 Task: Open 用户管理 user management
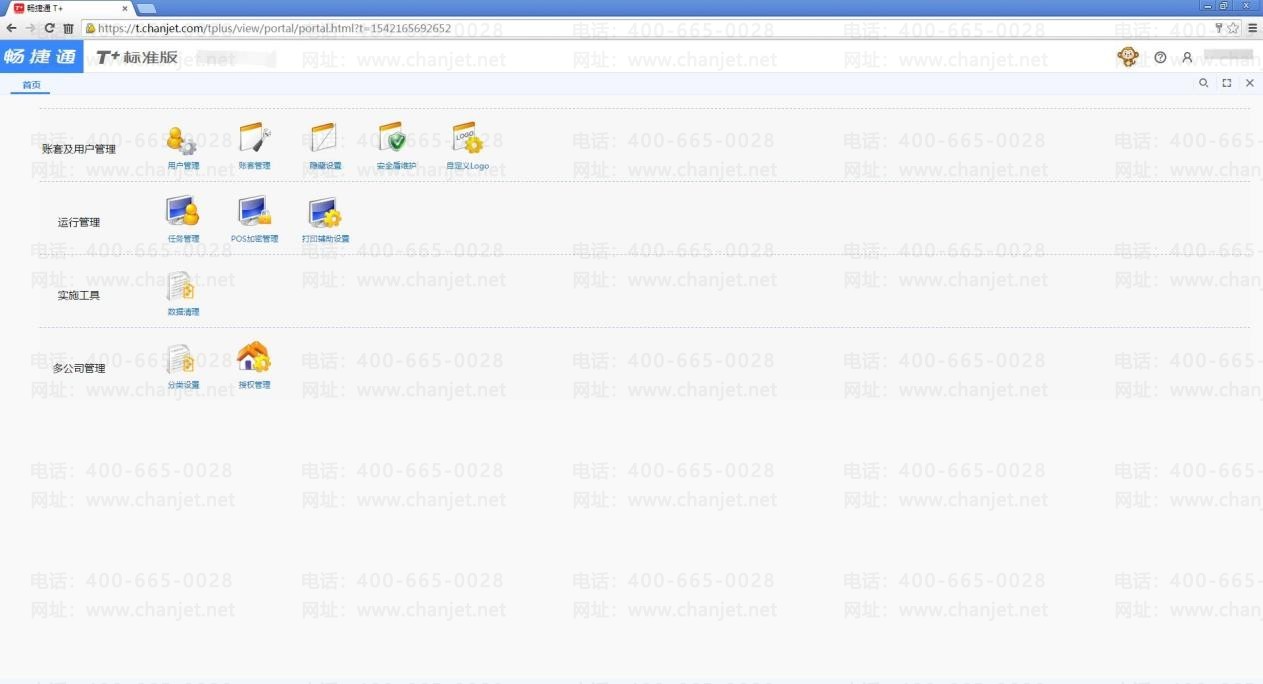click(x=183, y=148)
